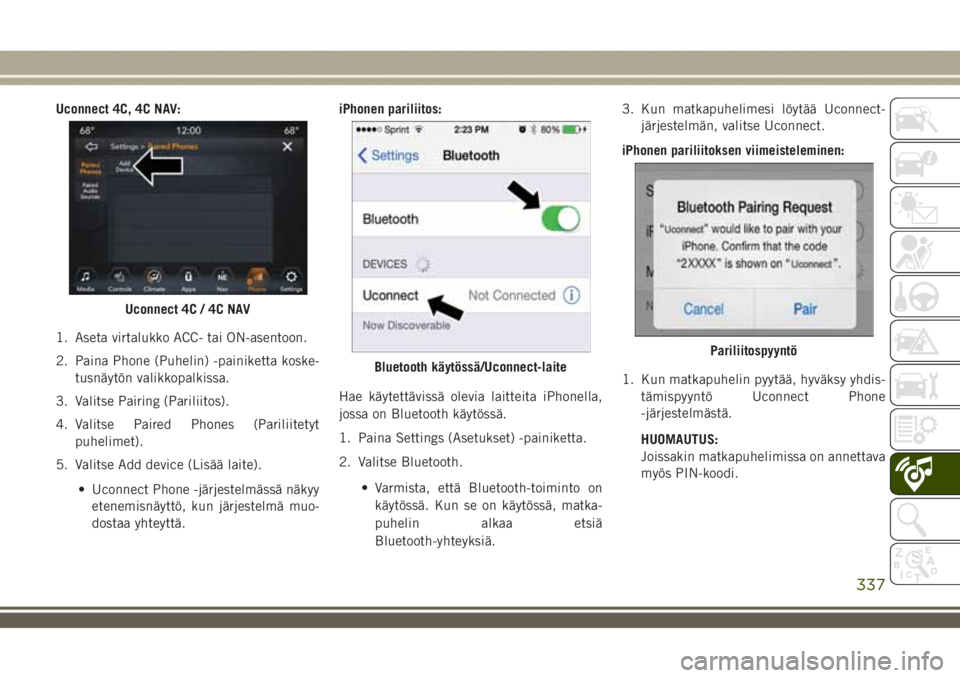The width and height of the screenshot is (960, 678).
Task: Tap Cancel in Bluetooth Pairing Request
Action: click(703, 309)
